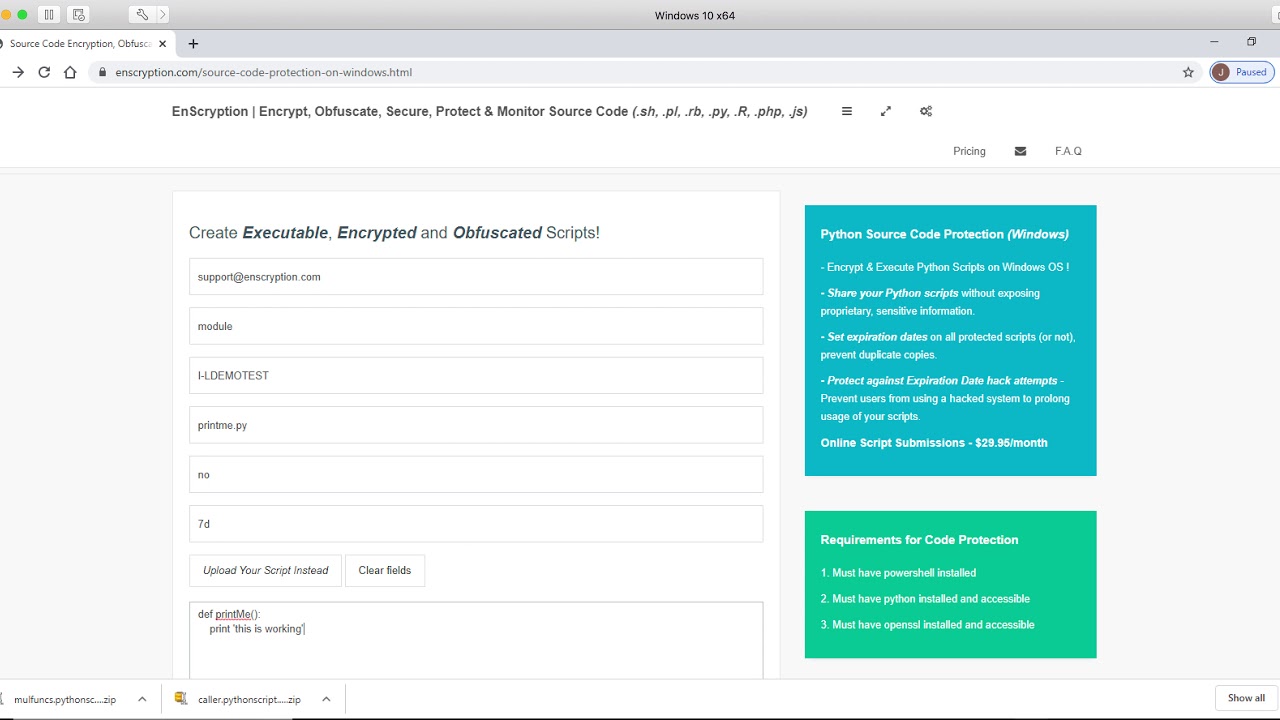Expand mulfuncs download options chevron
1280x720 pixels.
(x=142, y=699)
